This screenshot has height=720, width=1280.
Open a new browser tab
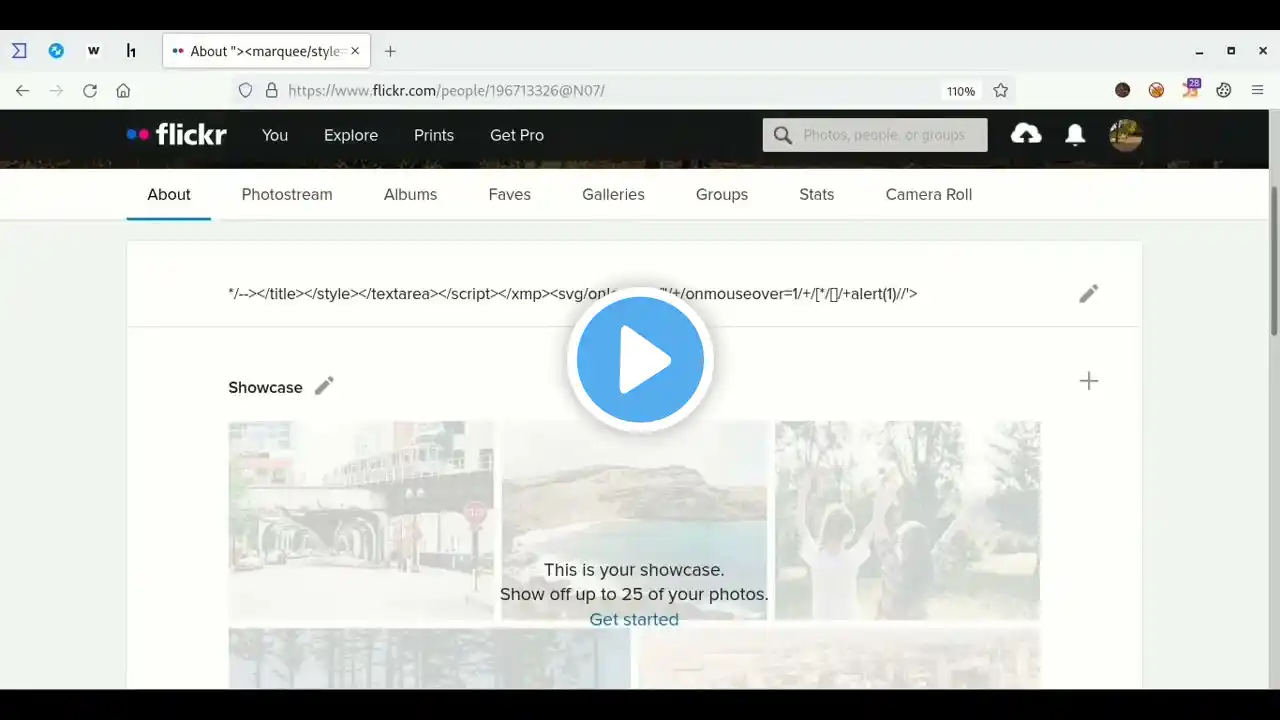[x=390, y=51]
